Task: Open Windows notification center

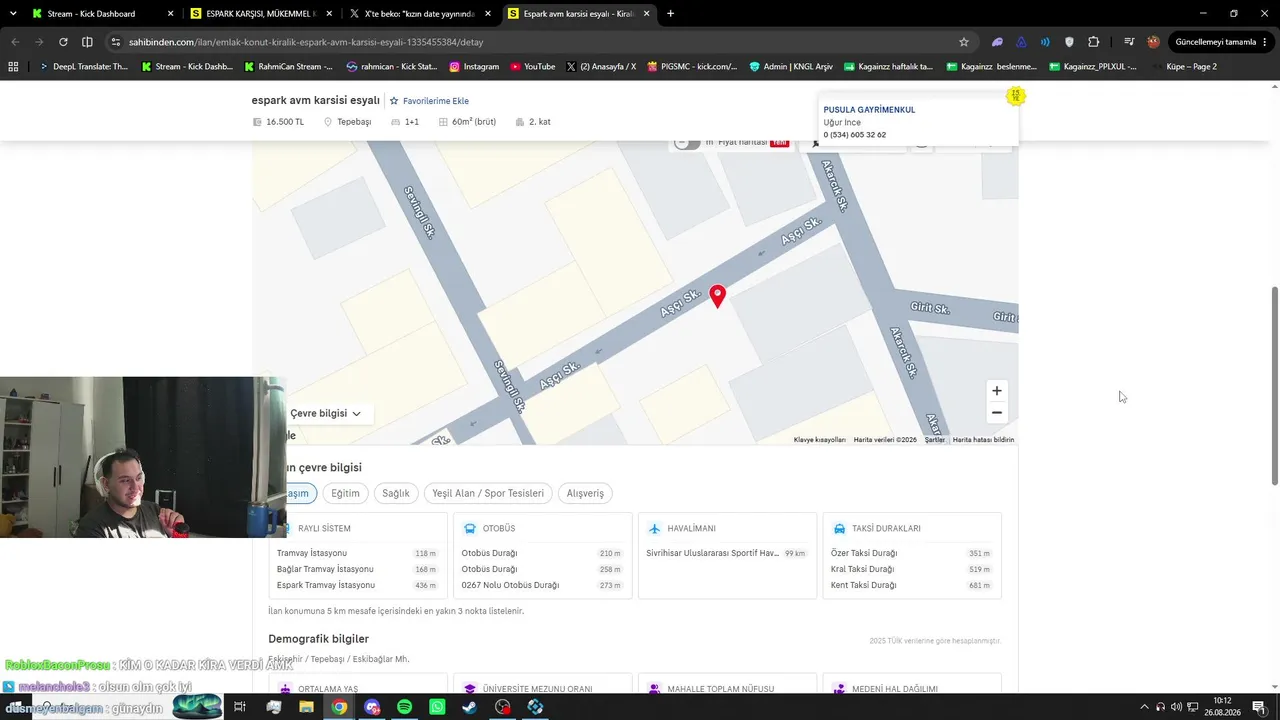Action: (1259, 707)
